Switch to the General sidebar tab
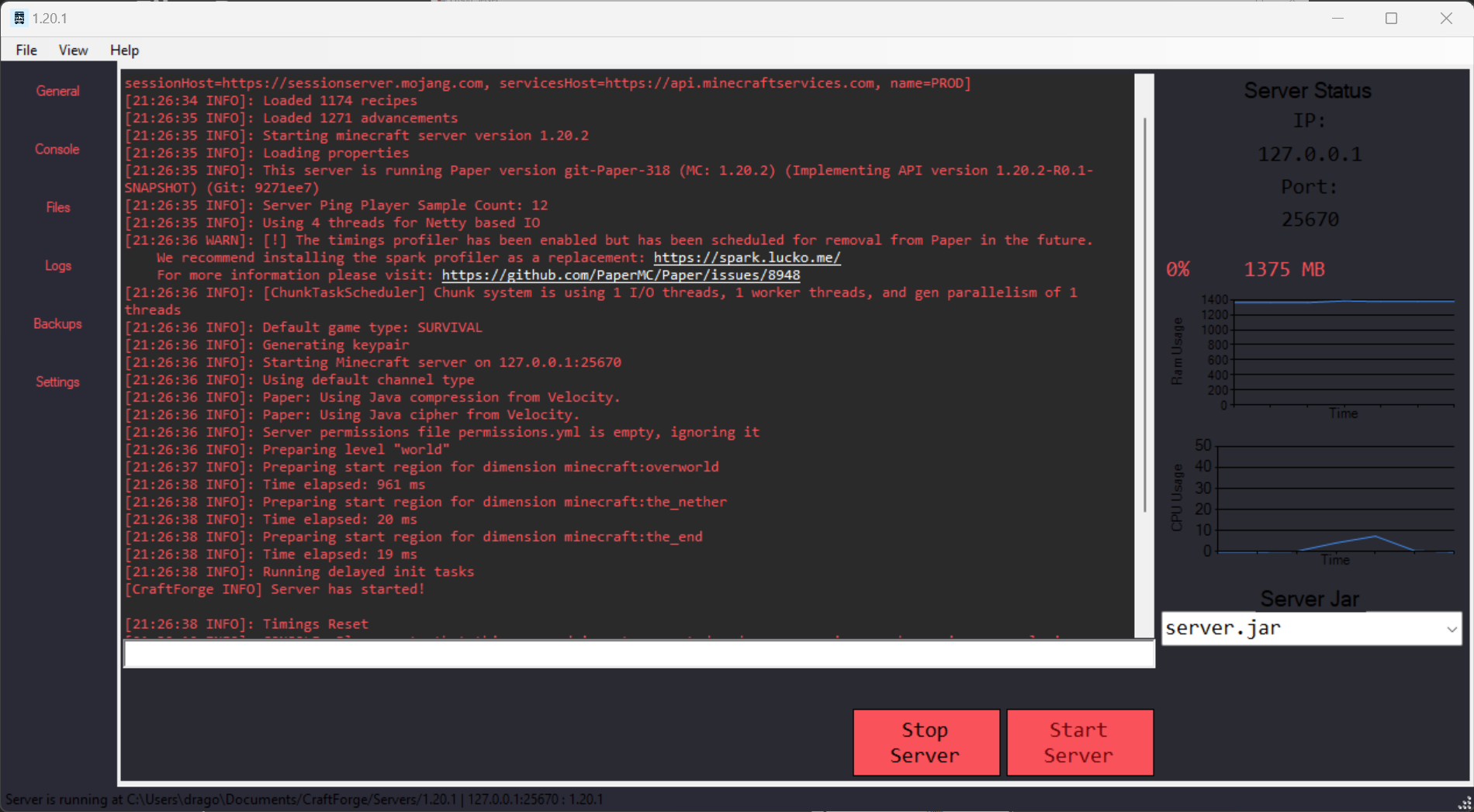The image size is (1474, 812). point(57,91)
